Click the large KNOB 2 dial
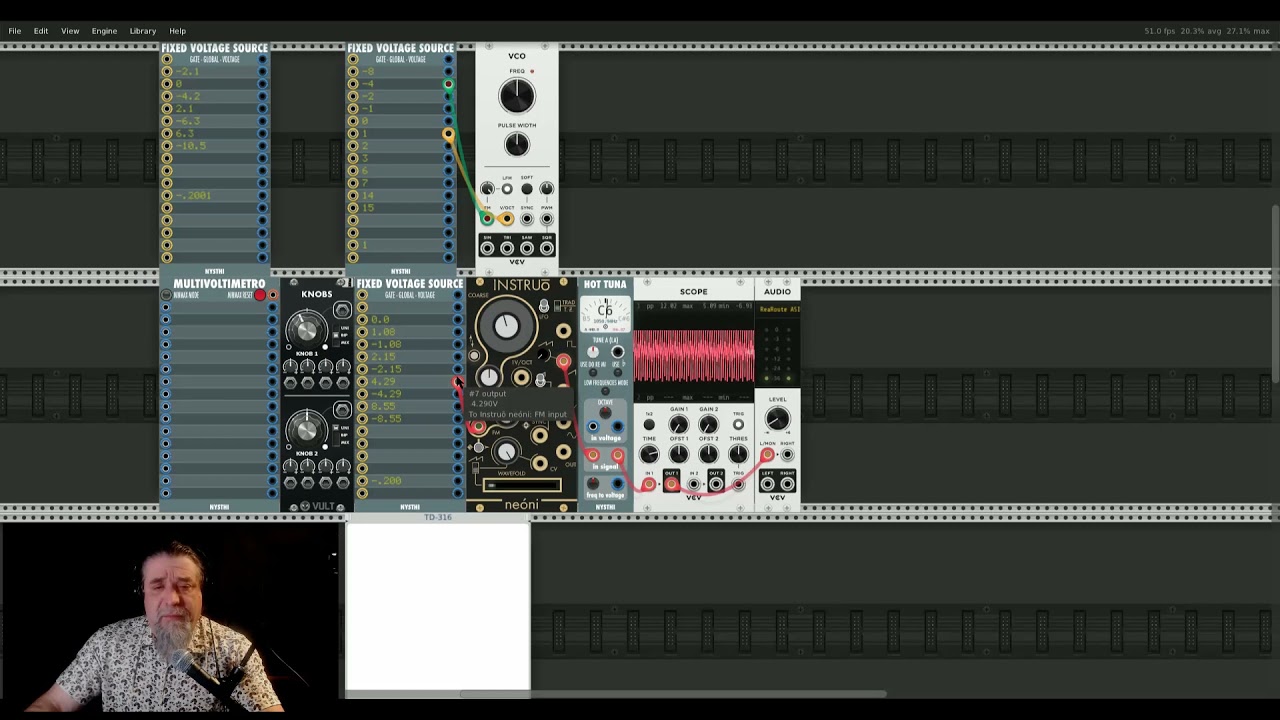 point(307,430)
